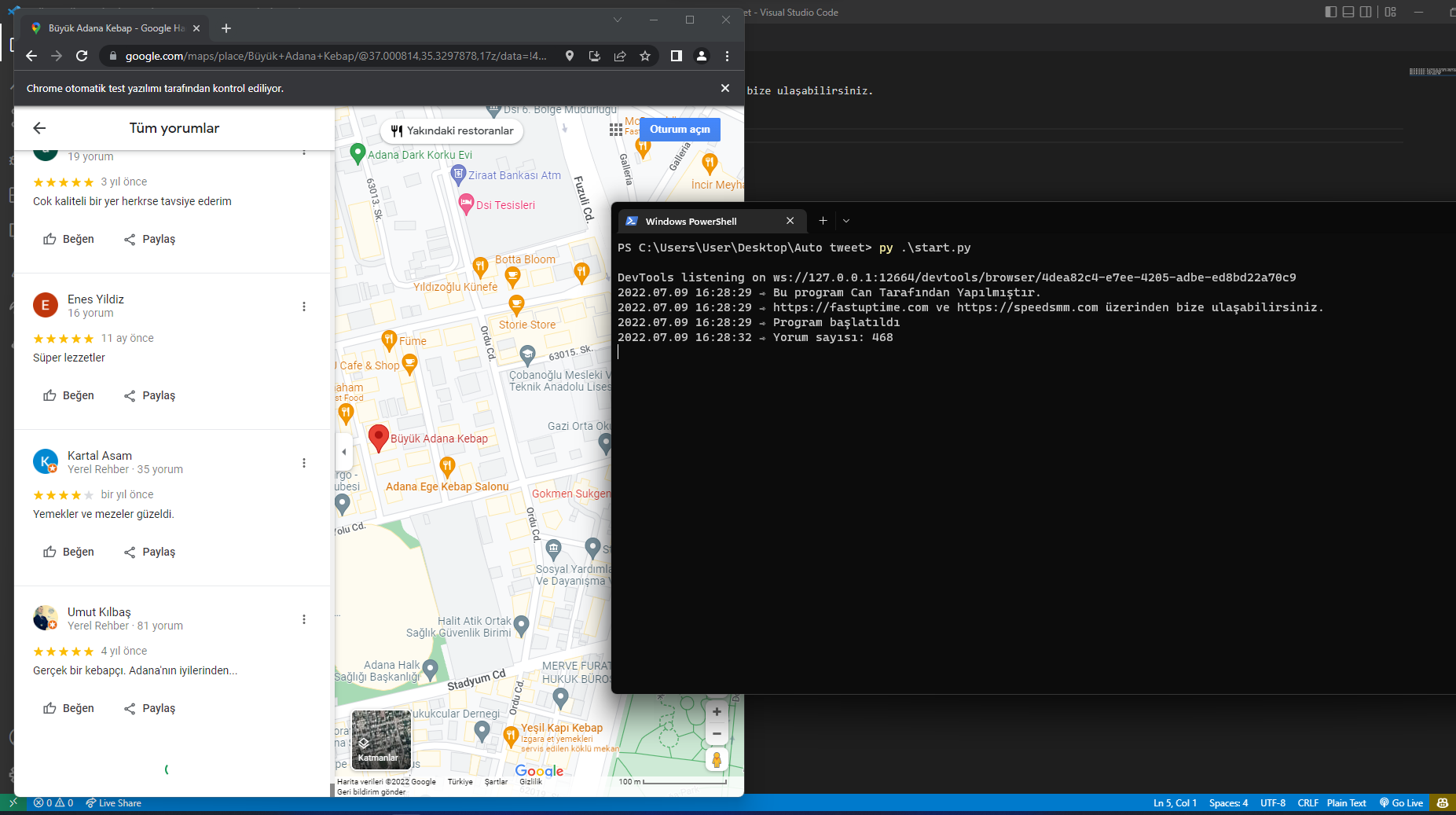Image resolution: width=1456 pixels, height=815 pixels.
Task: Select Büyük Adana Kebap Chrome tab
Action: point(116,28)
